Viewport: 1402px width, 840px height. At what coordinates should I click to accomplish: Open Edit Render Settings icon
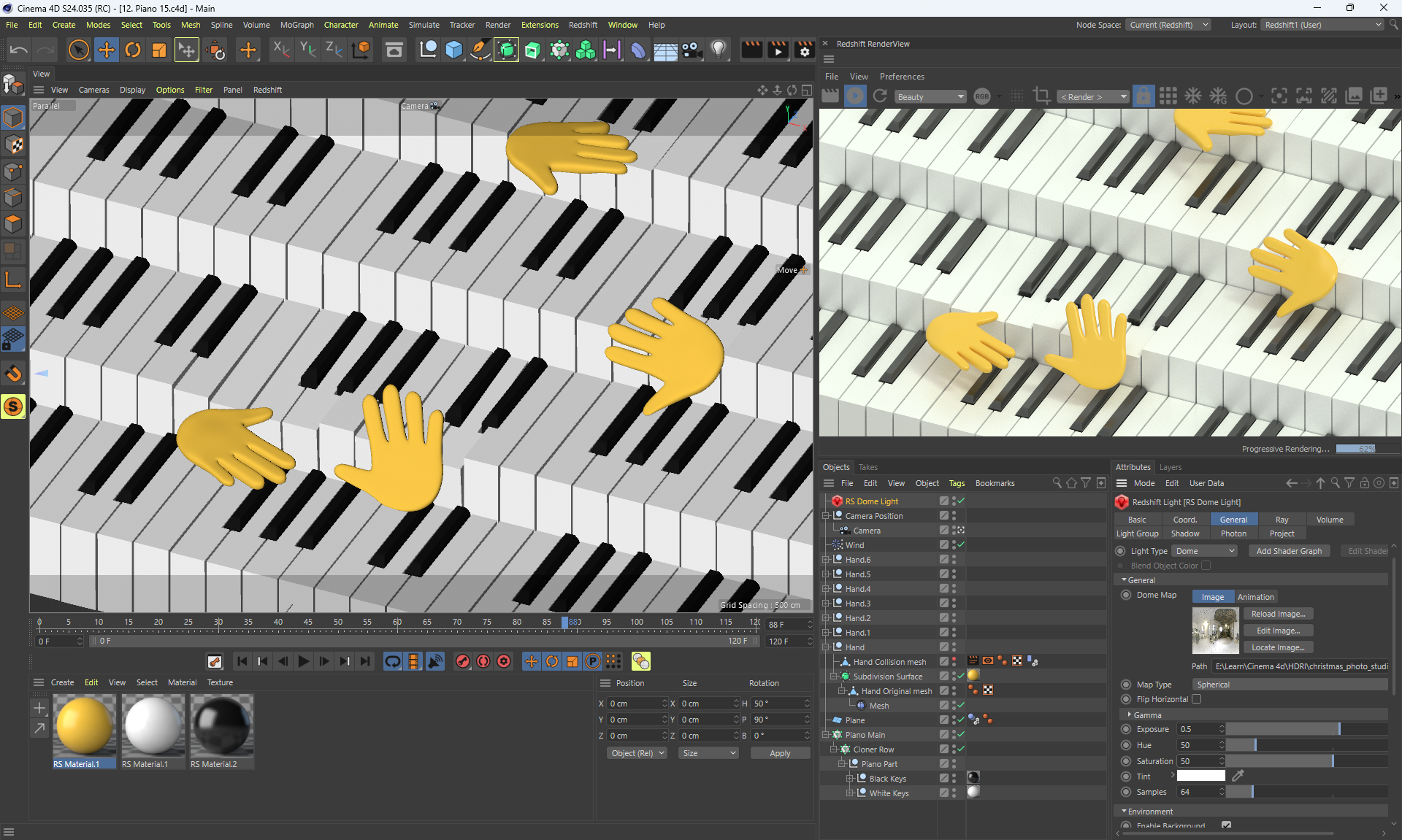click(x=805, y=50)
